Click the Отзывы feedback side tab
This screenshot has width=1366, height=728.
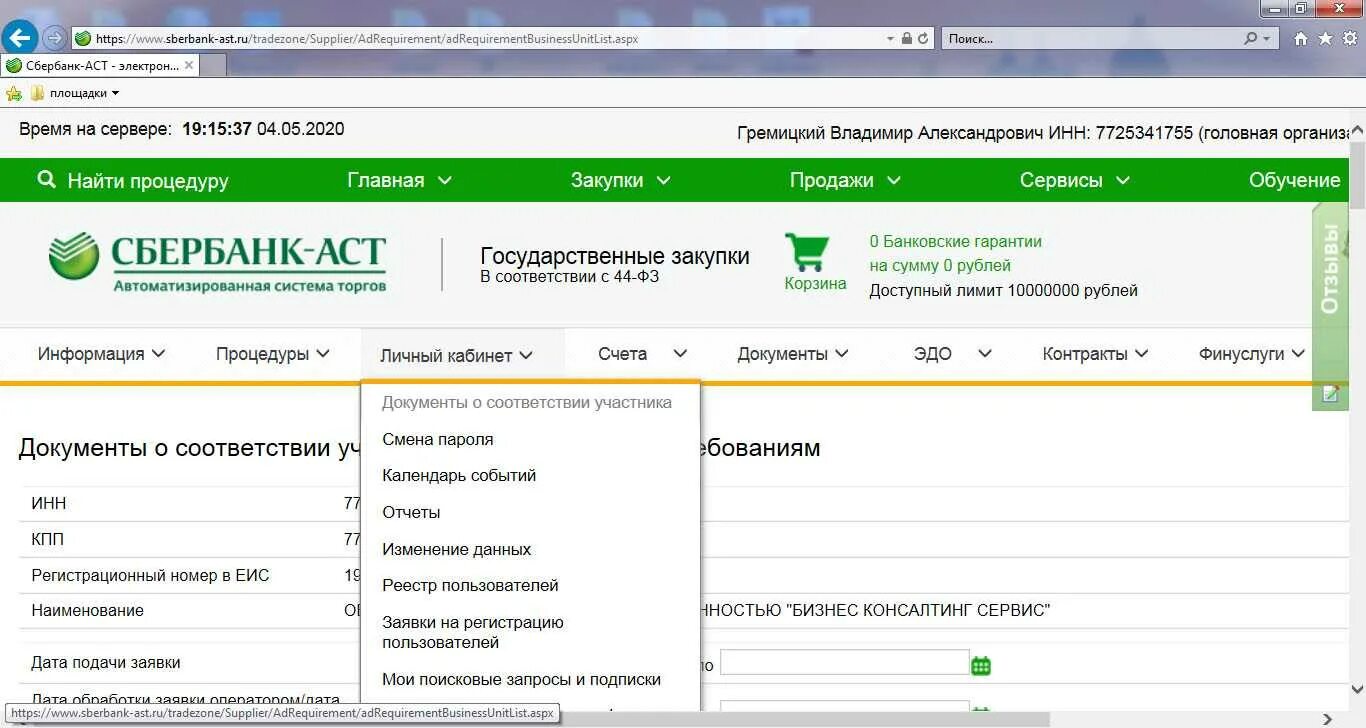(x=1329, y=269)
